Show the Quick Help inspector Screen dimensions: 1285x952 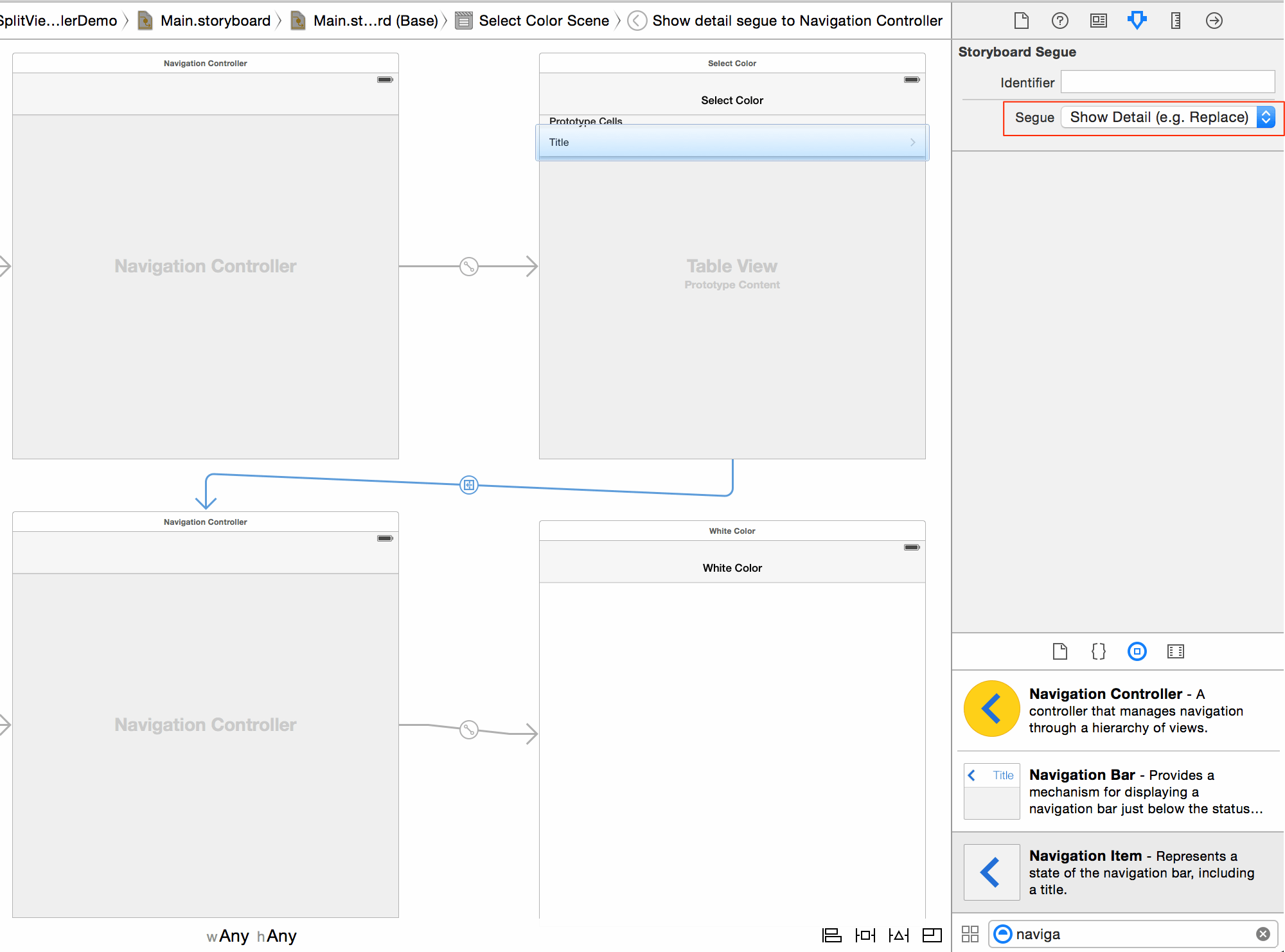(1059, 20)
